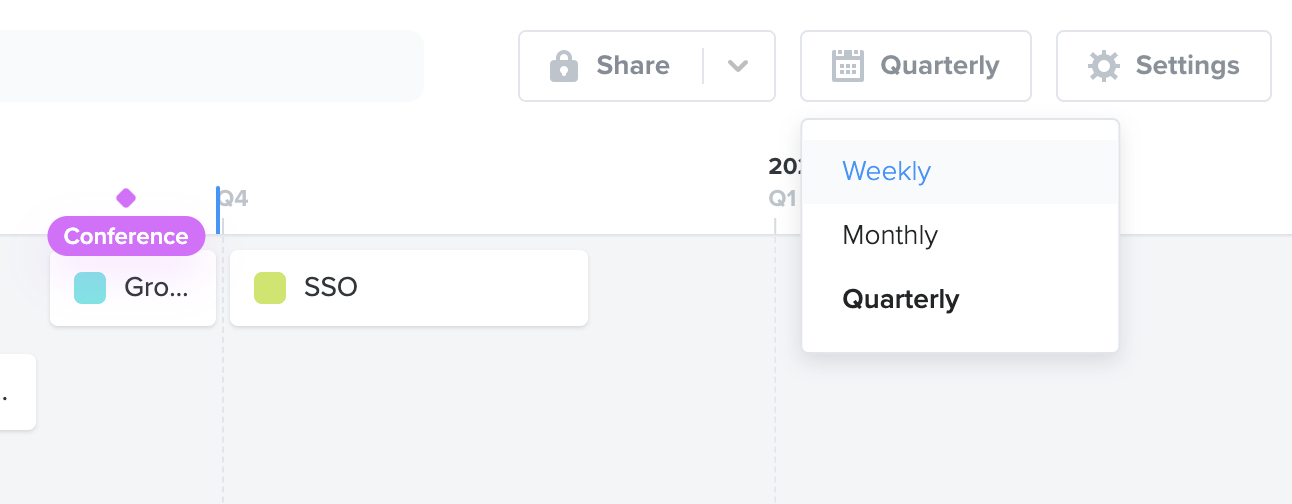Click the Q1 quarter header
This screenshot has height=504, width=1292.
(782, 198)
